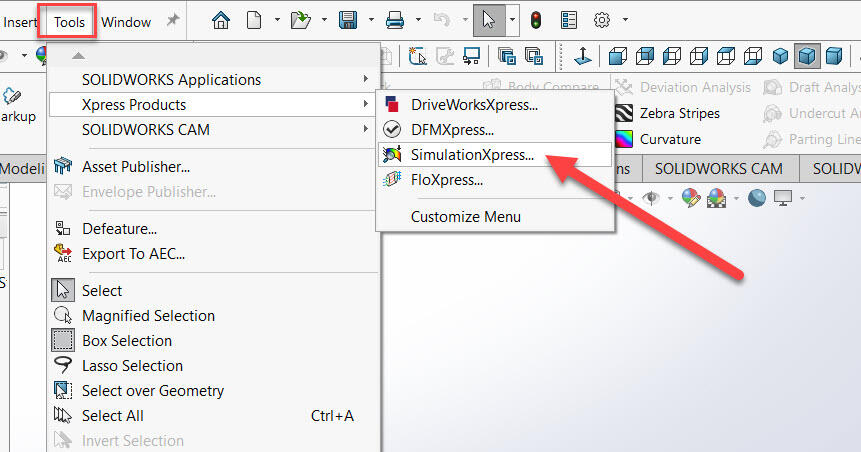This screenshot has width=861, height=452.
Task: Toggle the Box Selection mode
Action: point(127,340)
